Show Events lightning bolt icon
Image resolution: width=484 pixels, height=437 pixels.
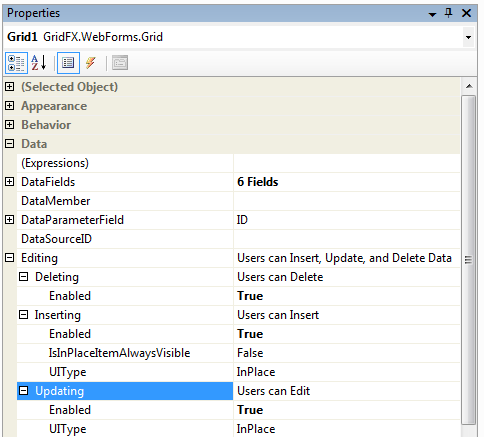point(91,63)
